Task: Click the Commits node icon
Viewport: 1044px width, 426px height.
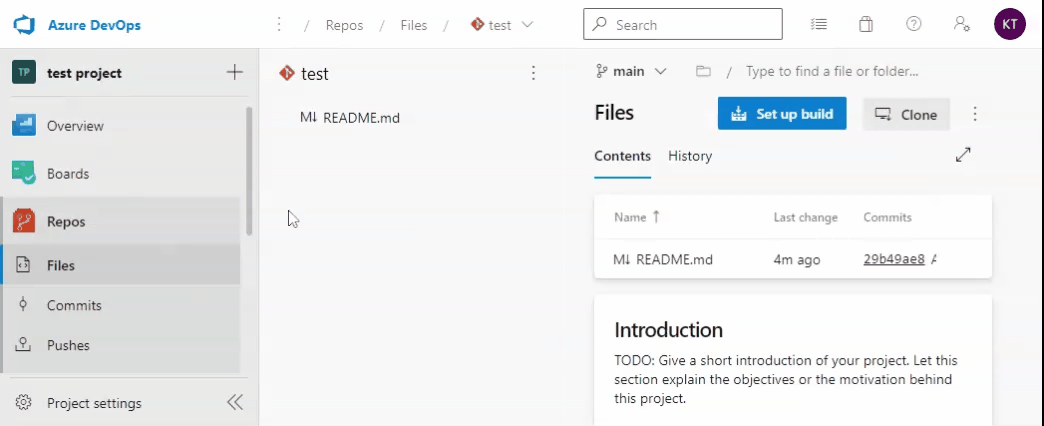Action: tap(23, 304)
